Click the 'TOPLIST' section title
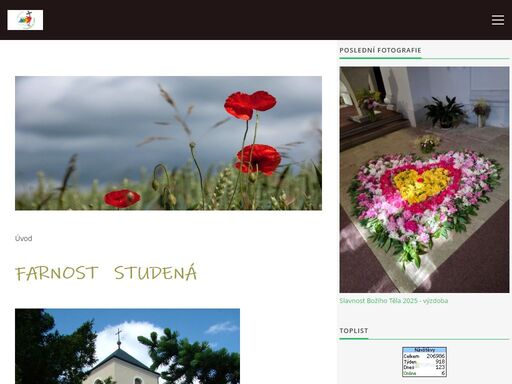 [x=354, y=331]
